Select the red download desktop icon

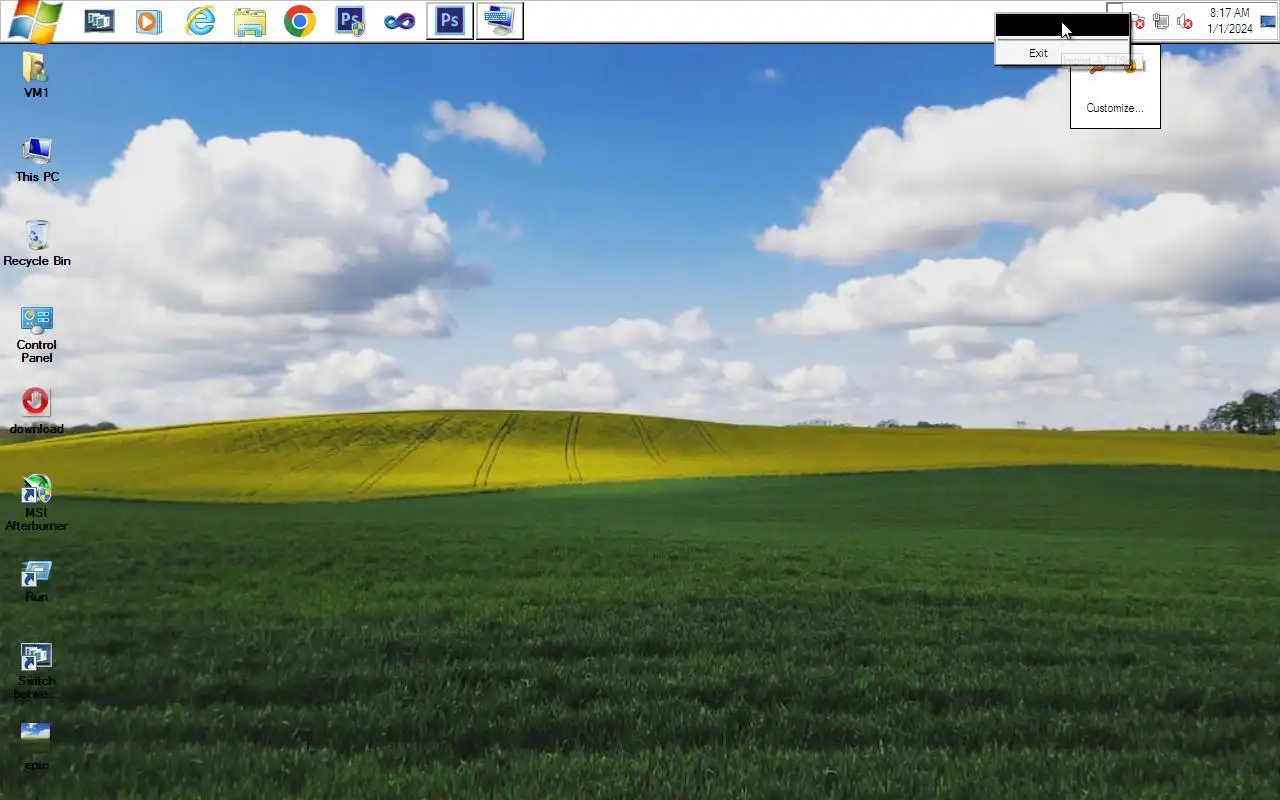point(37,412)
